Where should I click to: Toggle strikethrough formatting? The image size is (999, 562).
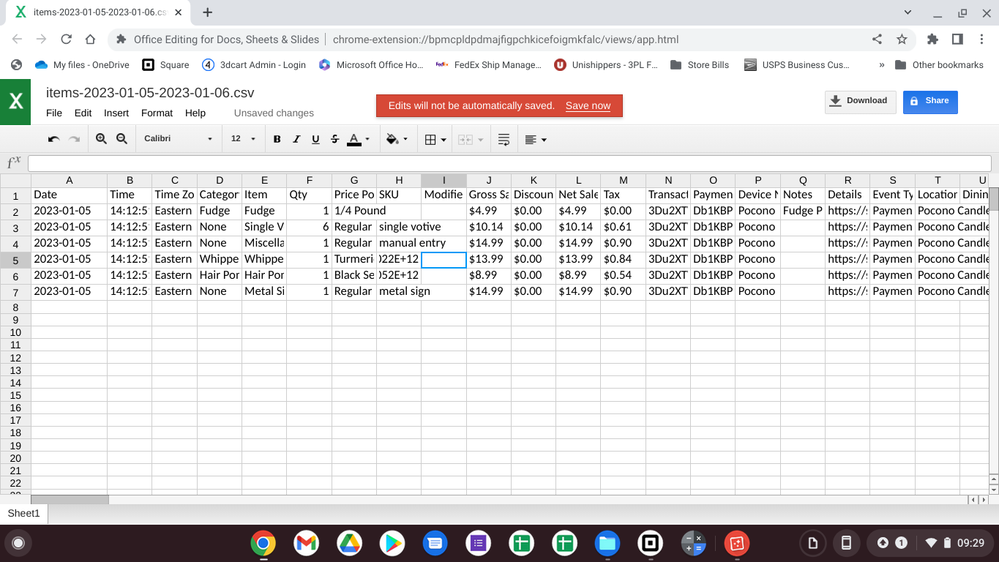334,139
